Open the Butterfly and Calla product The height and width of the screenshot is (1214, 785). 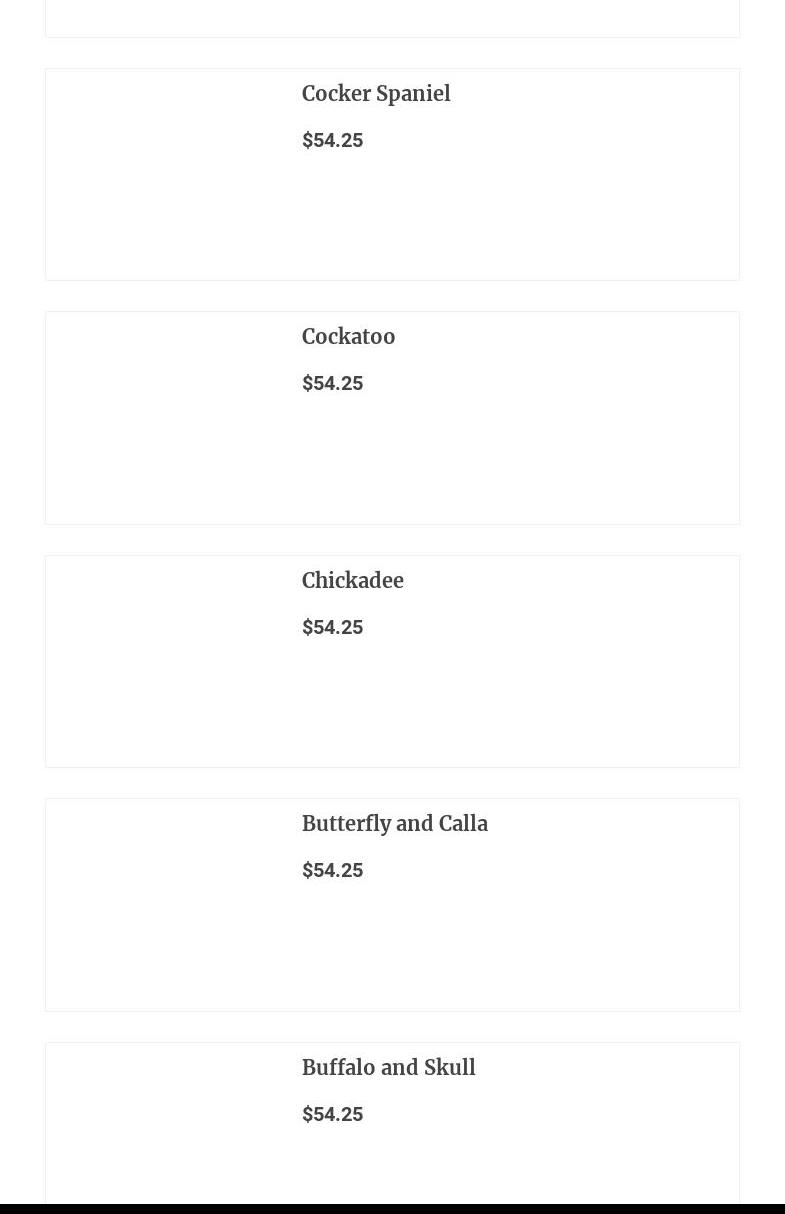point(394,824)
